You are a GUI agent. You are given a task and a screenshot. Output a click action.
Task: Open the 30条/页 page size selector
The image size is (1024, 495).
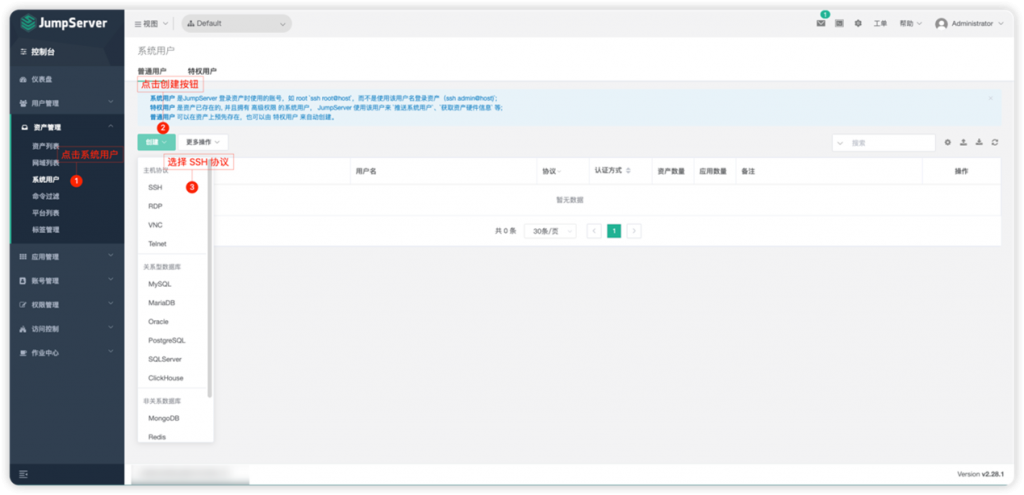point(550,231)
